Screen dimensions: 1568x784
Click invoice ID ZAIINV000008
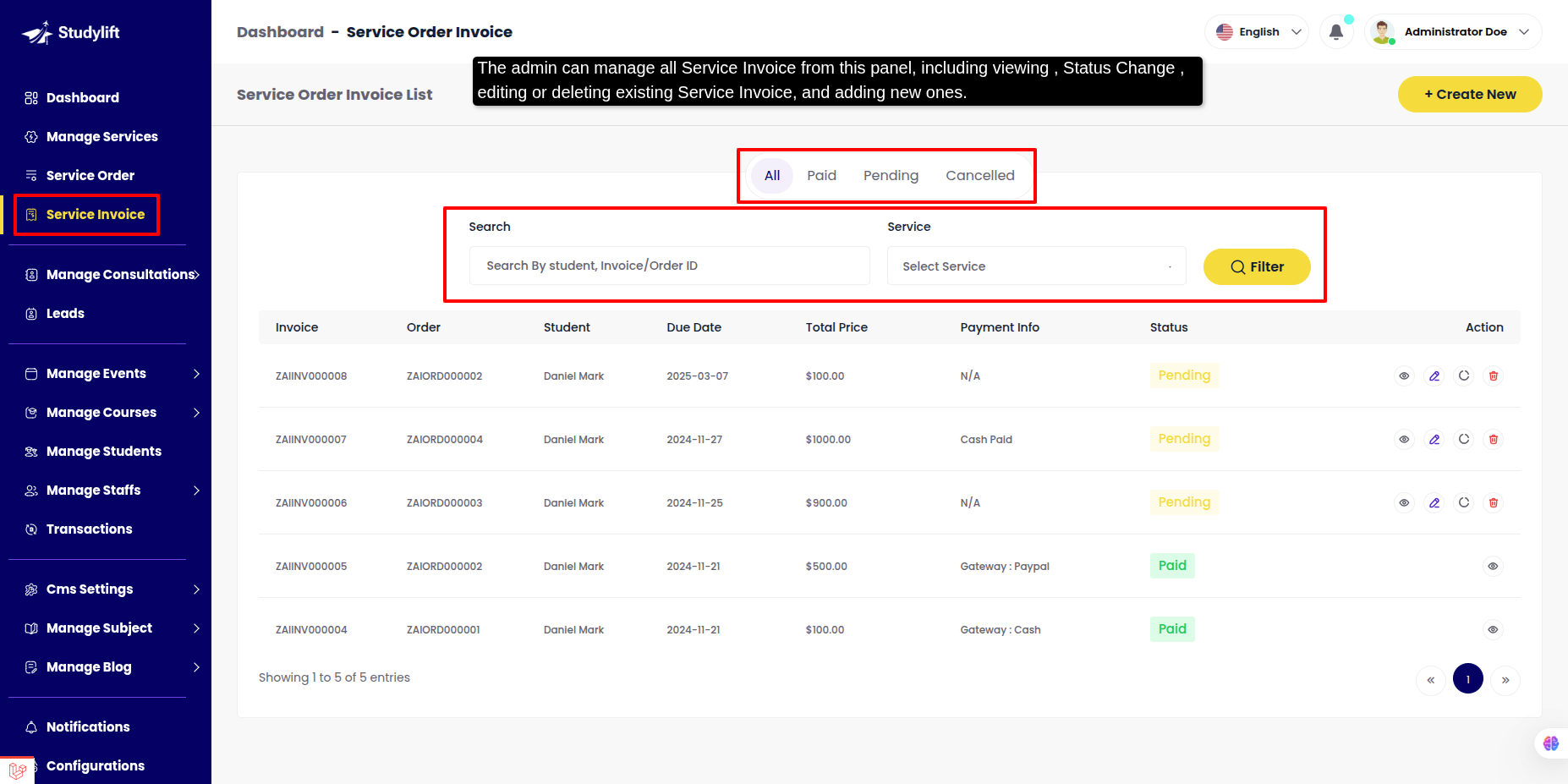(311, 376)
